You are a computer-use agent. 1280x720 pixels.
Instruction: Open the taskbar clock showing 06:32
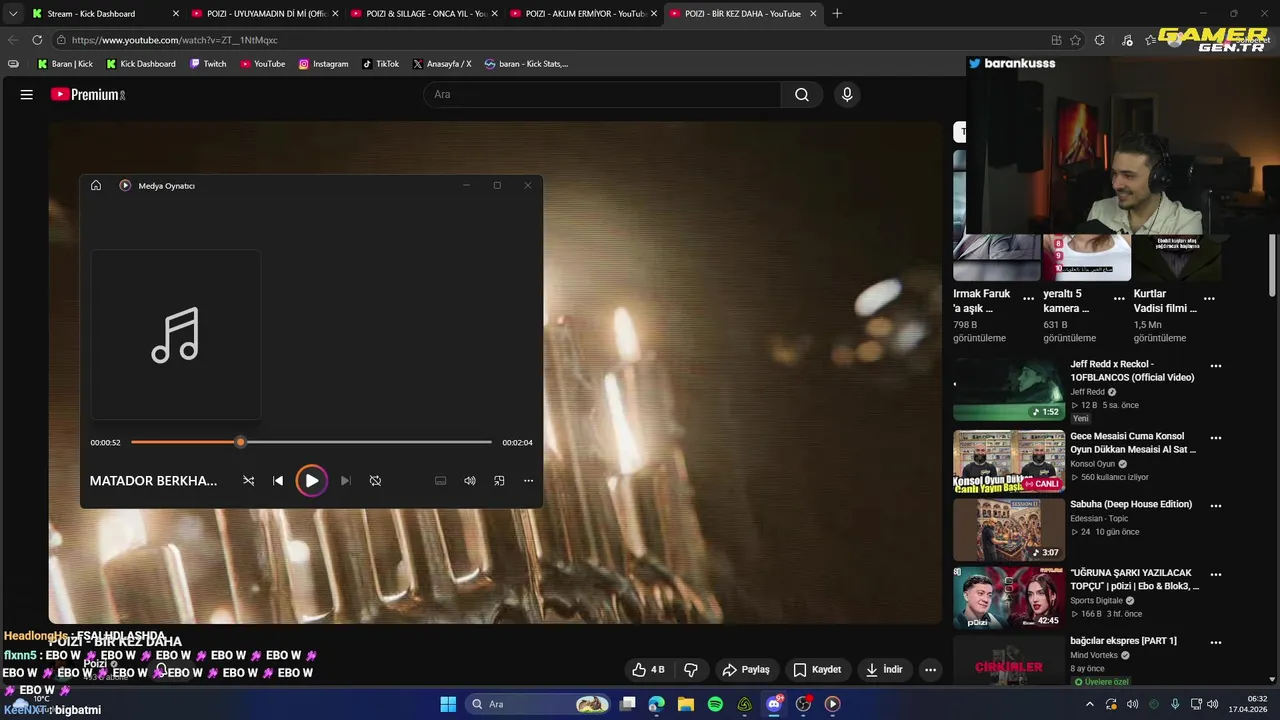tap(1248, 704)
